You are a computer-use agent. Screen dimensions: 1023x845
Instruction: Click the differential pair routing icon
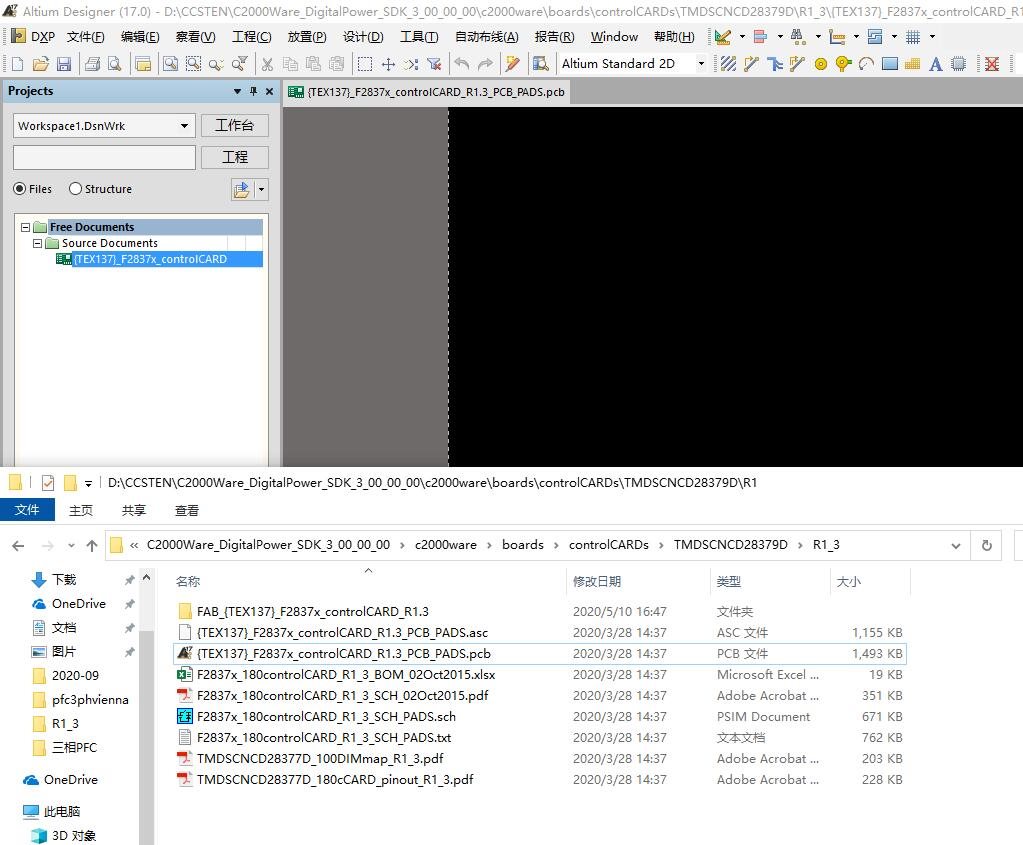pos(797,63)
